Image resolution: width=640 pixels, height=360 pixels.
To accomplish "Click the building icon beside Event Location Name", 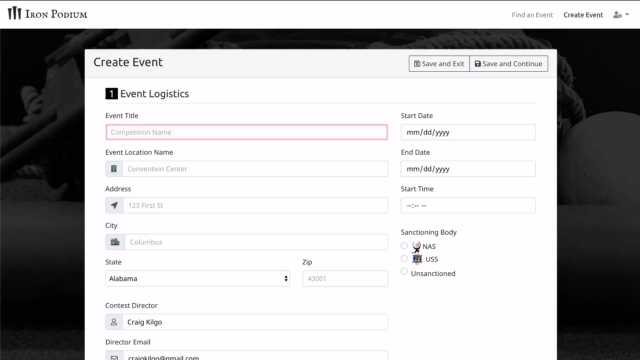I will (114, 169).
